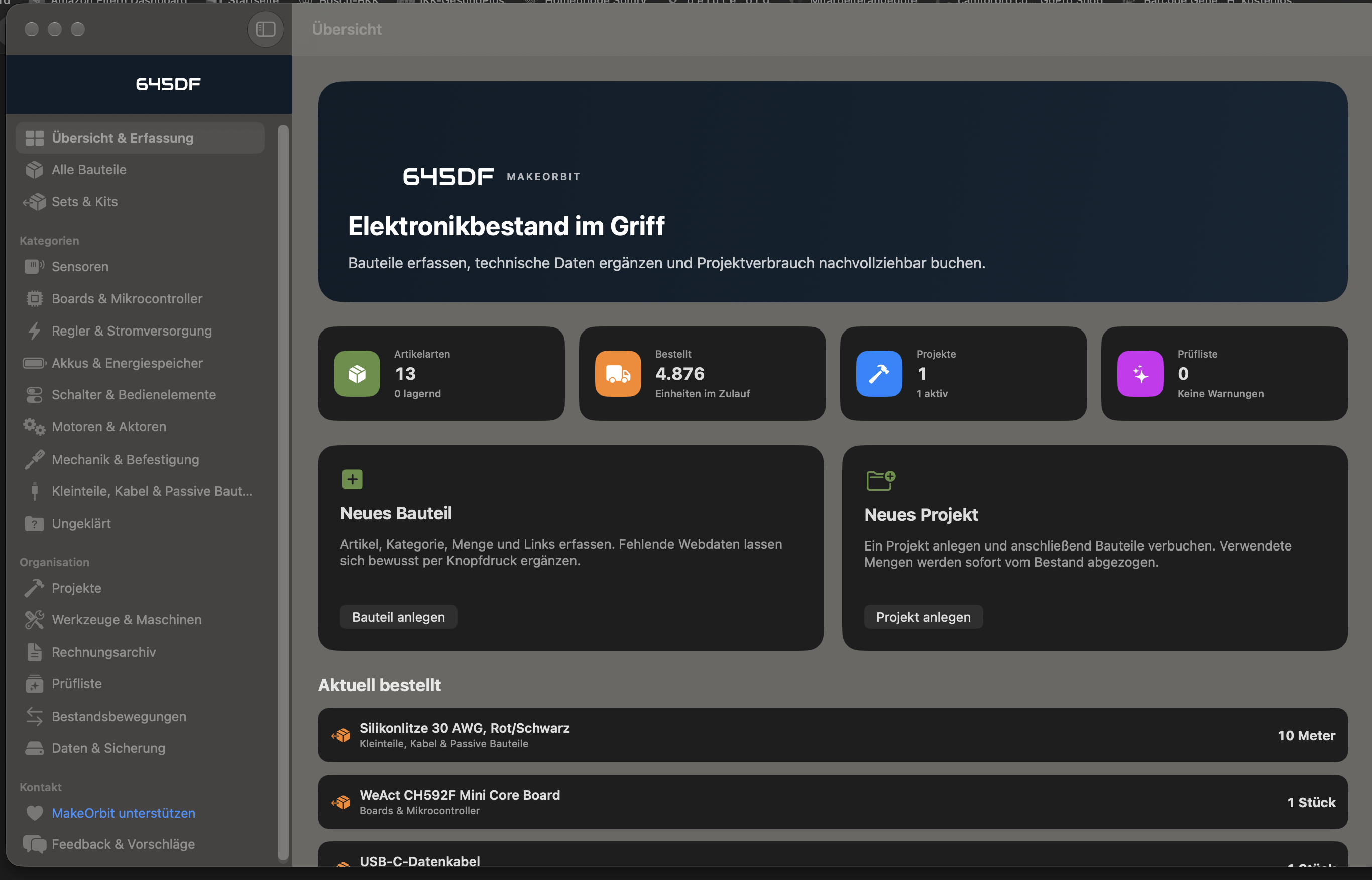Open the MakeOrbit unterstützen link
Viewport: 1372px width, 880px height.
tap(124, 813)
